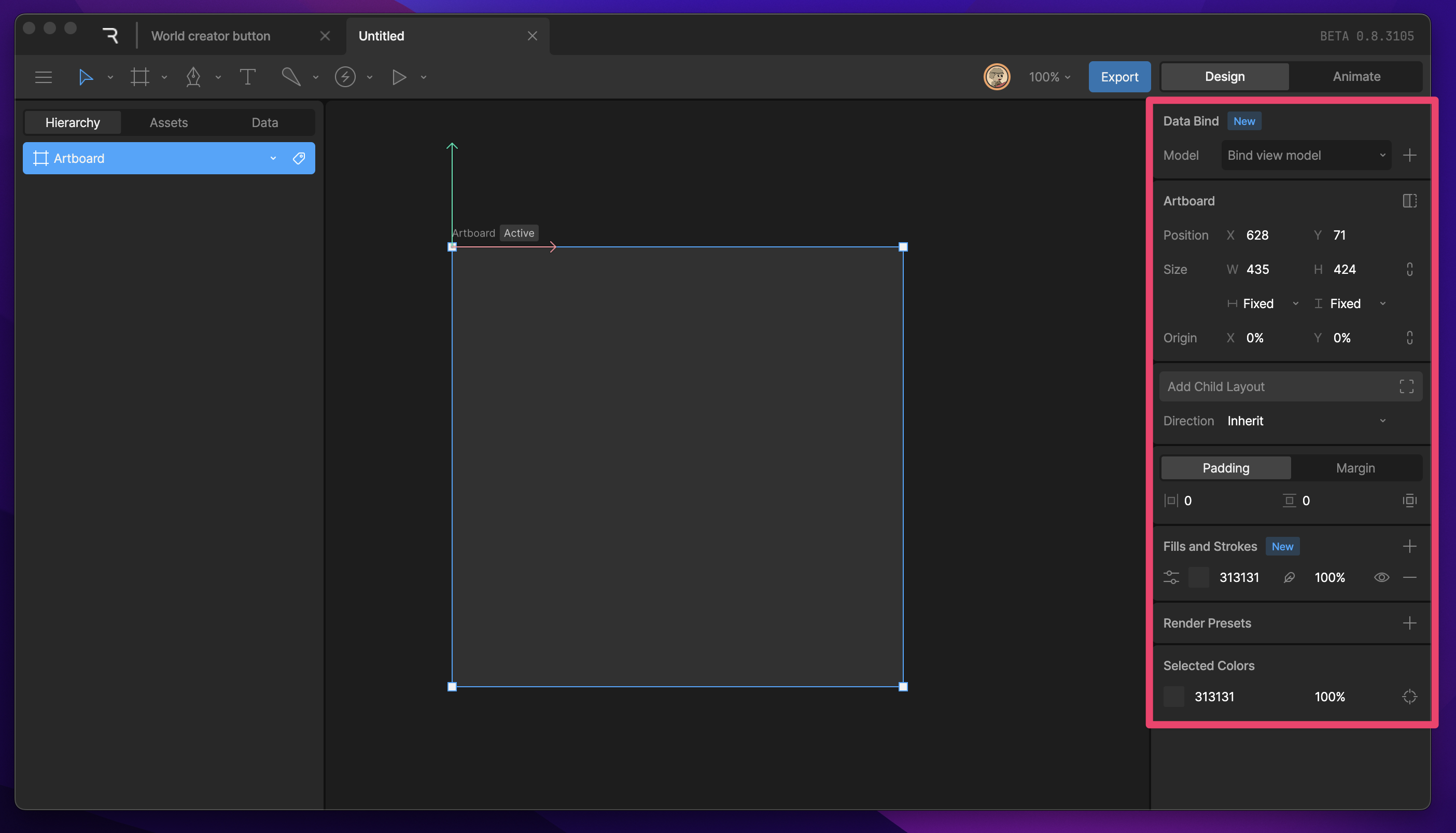Image resolution: width=1456 pixels, height=833 pixels.
Task: Add a new fill with plus icon
Action: [x=1409, y=546]
